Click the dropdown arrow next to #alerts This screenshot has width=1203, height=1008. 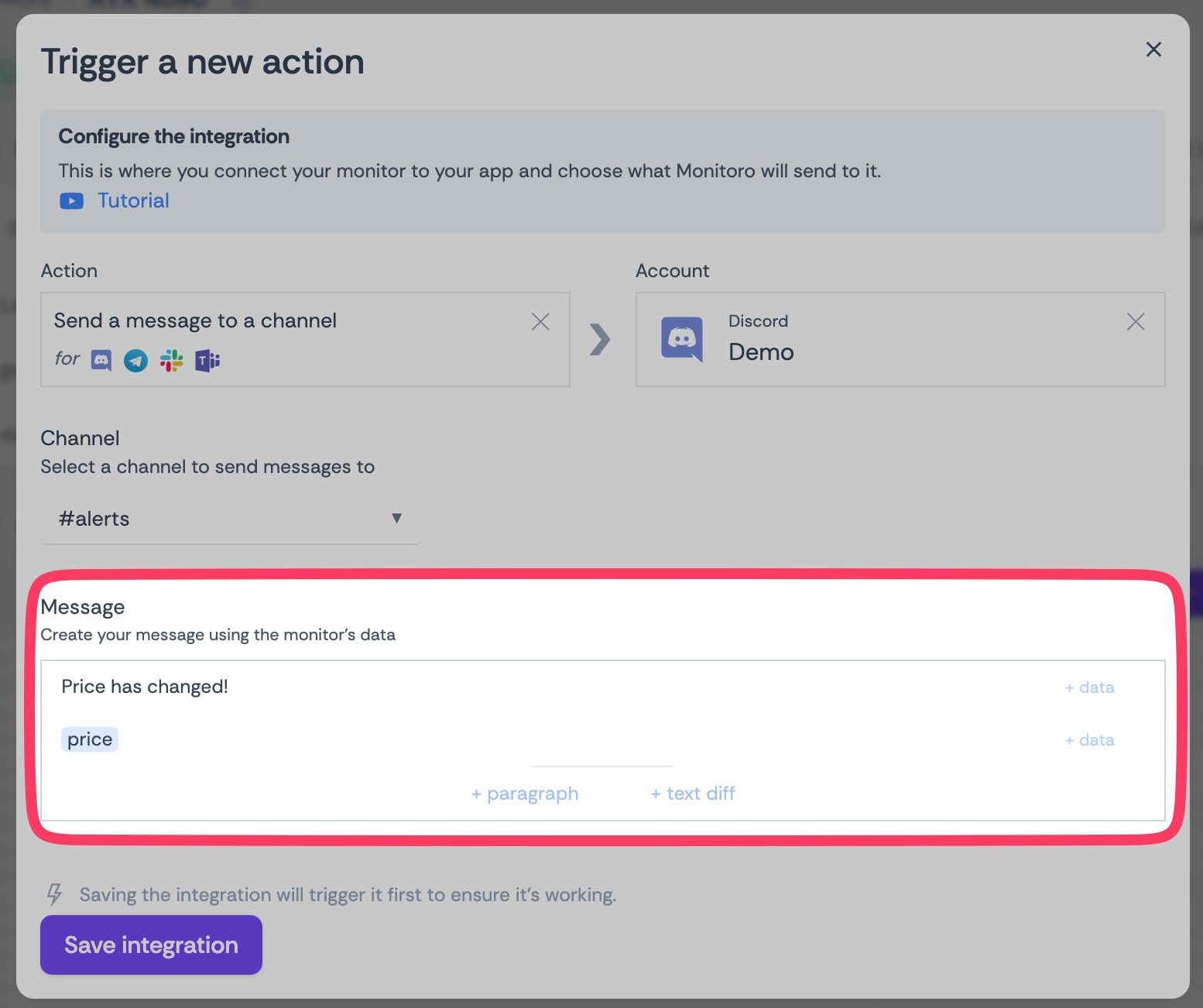pos(396,518)
